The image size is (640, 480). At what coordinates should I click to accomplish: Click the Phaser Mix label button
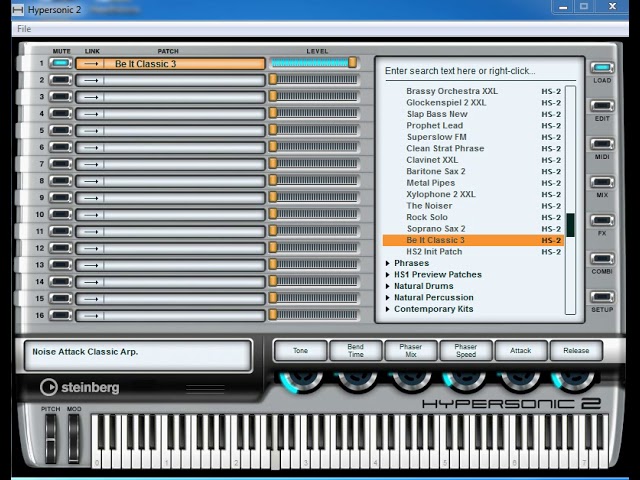tap(411, 351)
